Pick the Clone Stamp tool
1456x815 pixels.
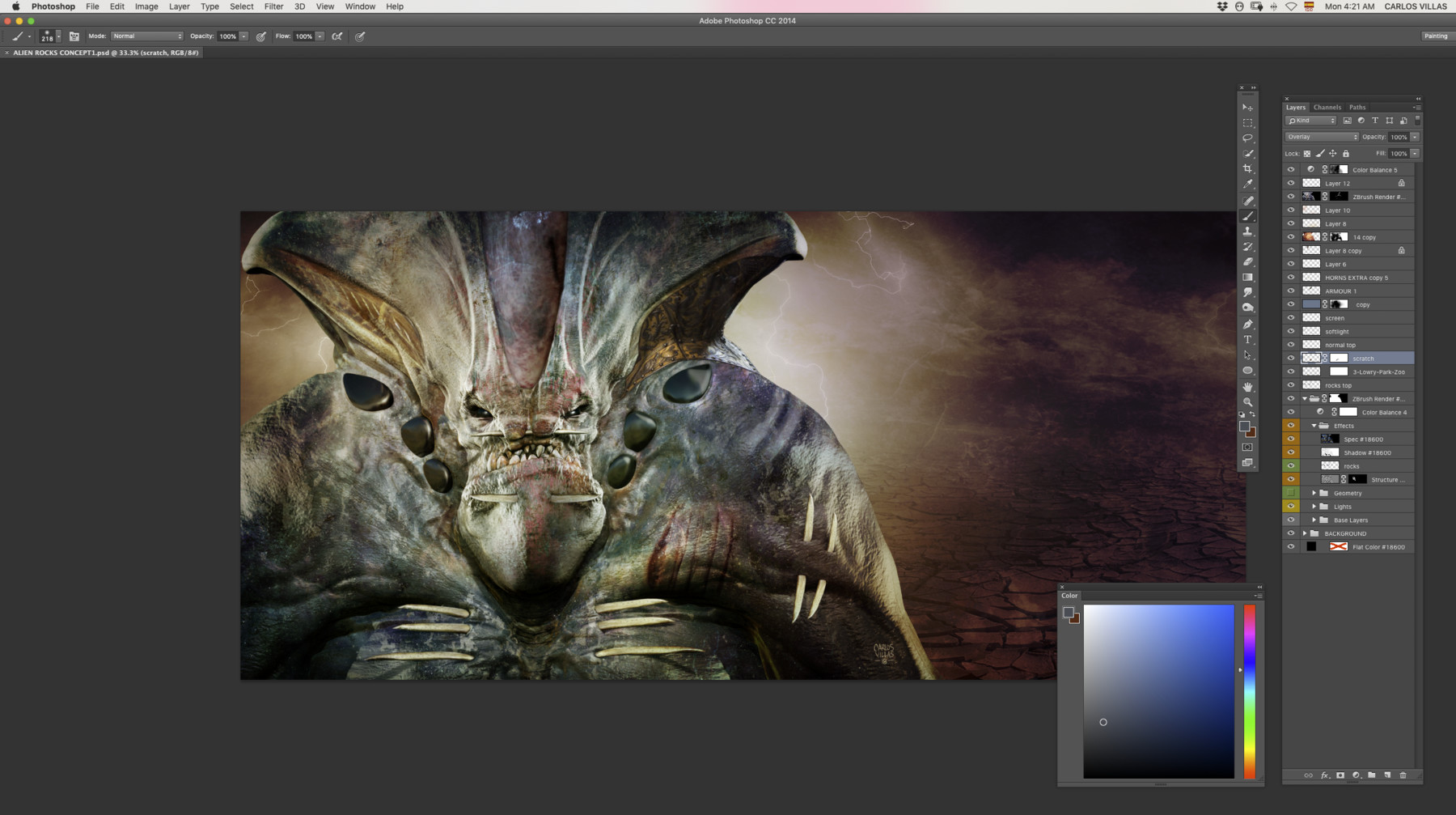(x=1247, y=231)
